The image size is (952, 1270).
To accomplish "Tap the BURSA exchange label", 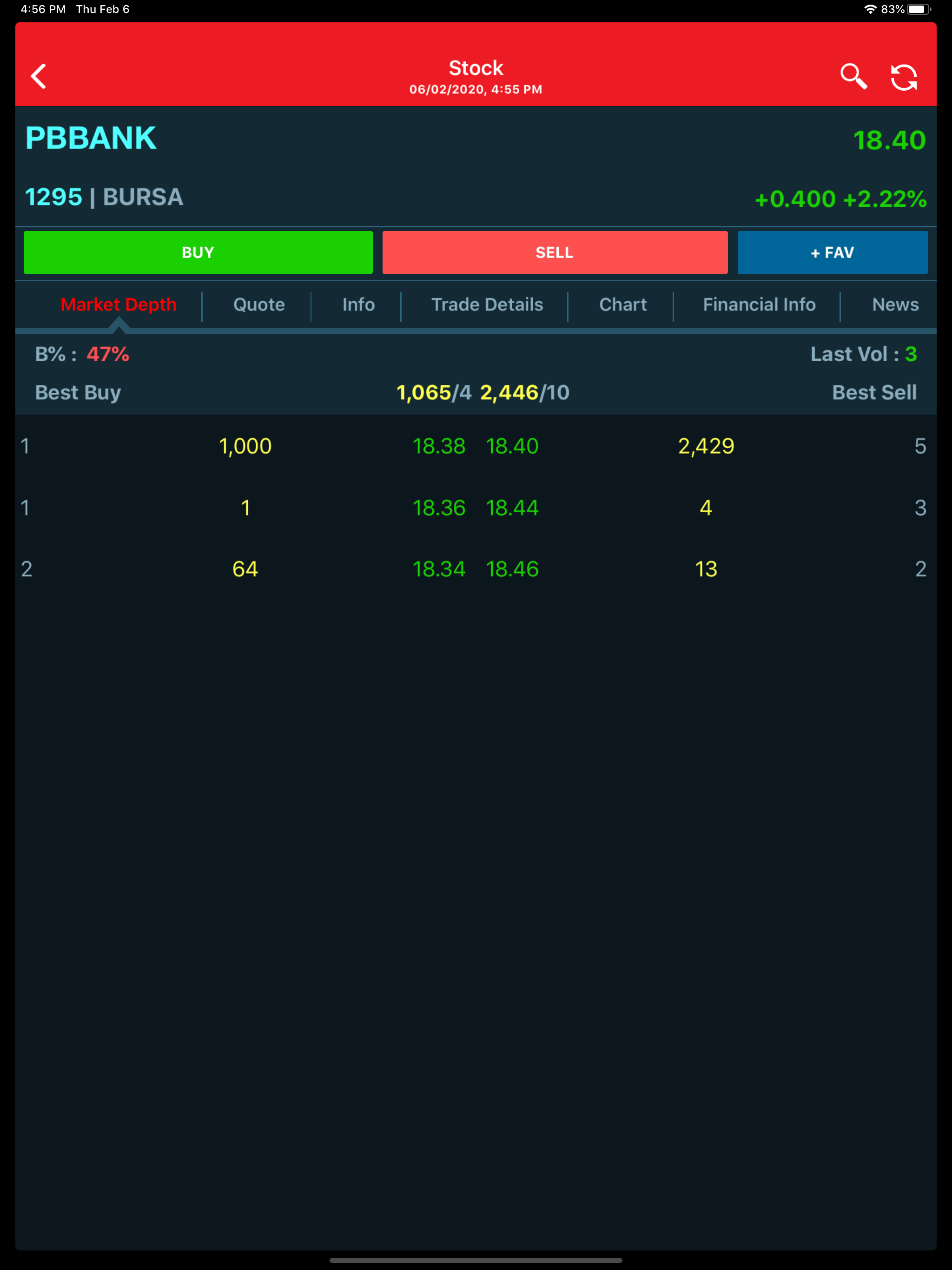I will click(x=143, y=197).
